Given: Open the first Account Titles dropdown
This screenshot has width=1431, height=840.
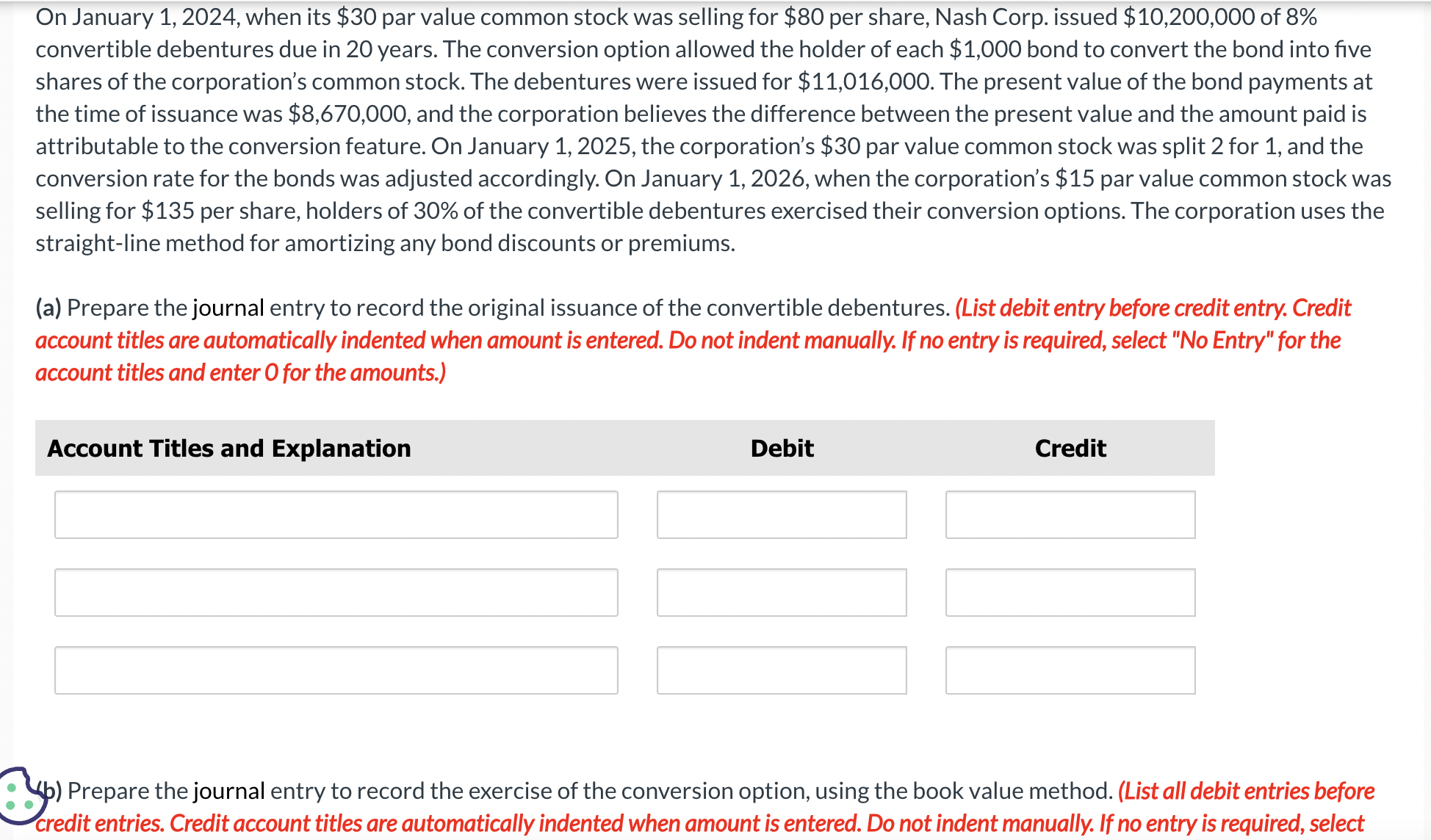Looking at the screenshot, I should (336, 514).
